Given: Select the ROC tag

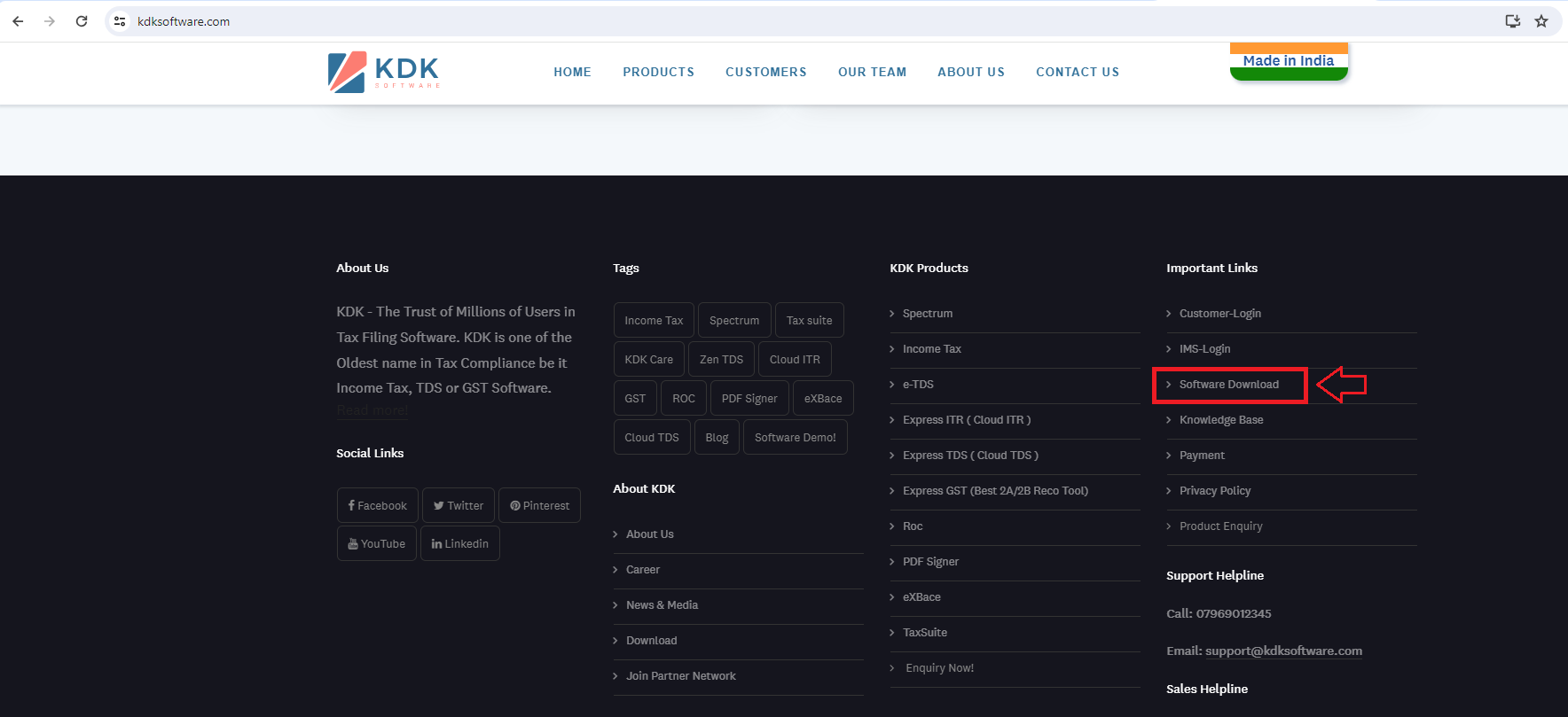Looking at the screenshot, I should (x=684, y=398).
